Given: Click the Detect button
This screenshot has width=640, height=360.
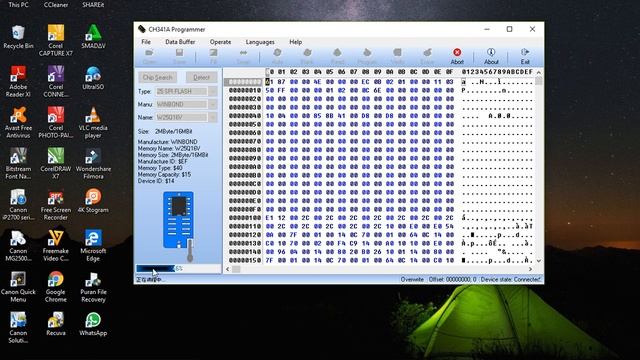Looking at the screenshot, I should coord(201,77).
